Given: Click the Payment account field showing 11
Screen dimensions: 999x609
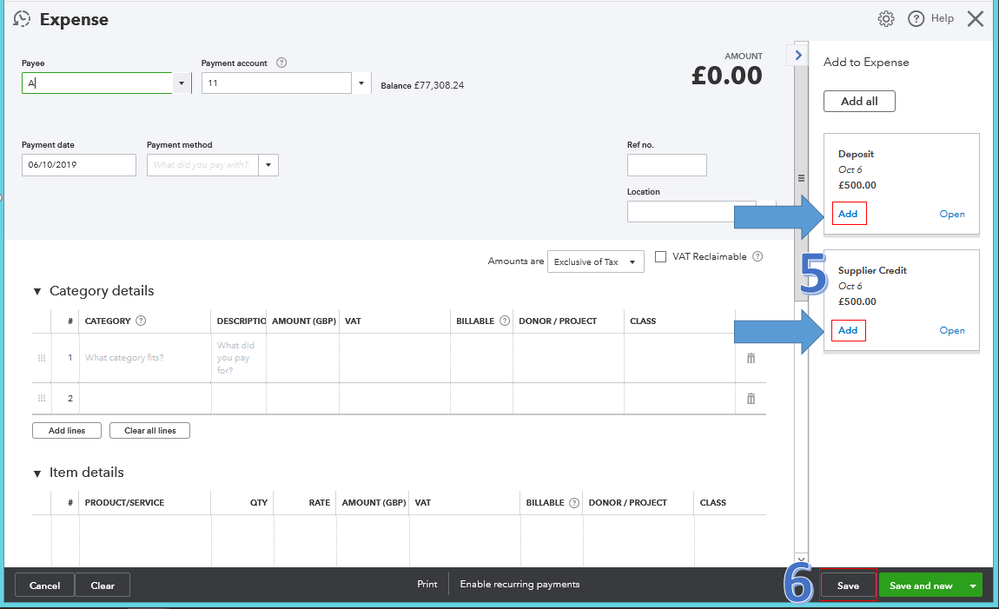Looking at the screenshot, I should pos(277,83).
